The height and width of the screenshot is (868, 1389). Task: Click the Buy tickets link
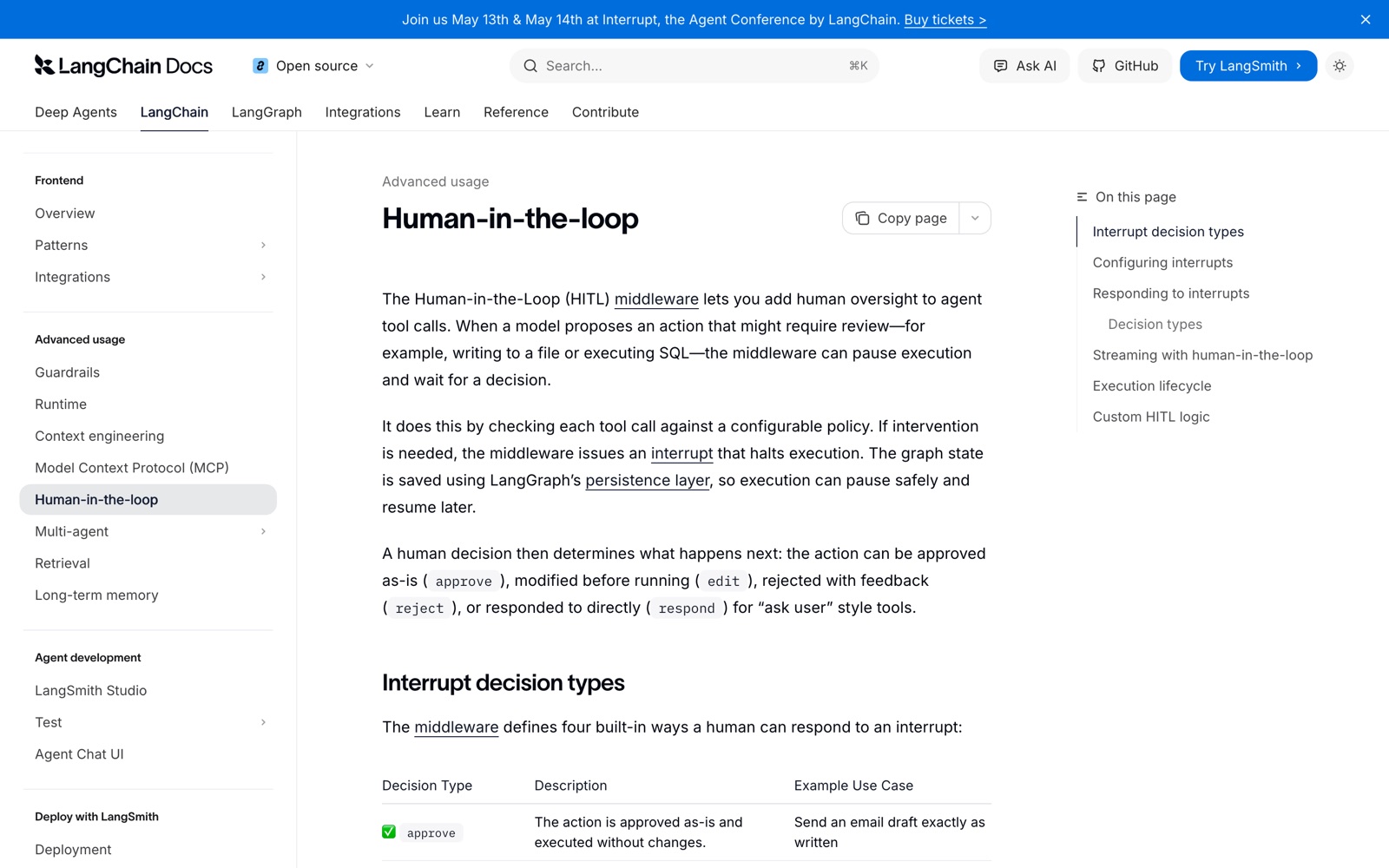coord(945,19)
